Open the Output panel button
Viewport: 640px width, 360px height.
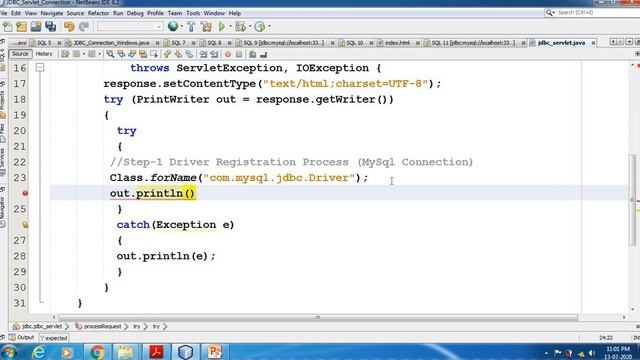(x=22, y=338)
